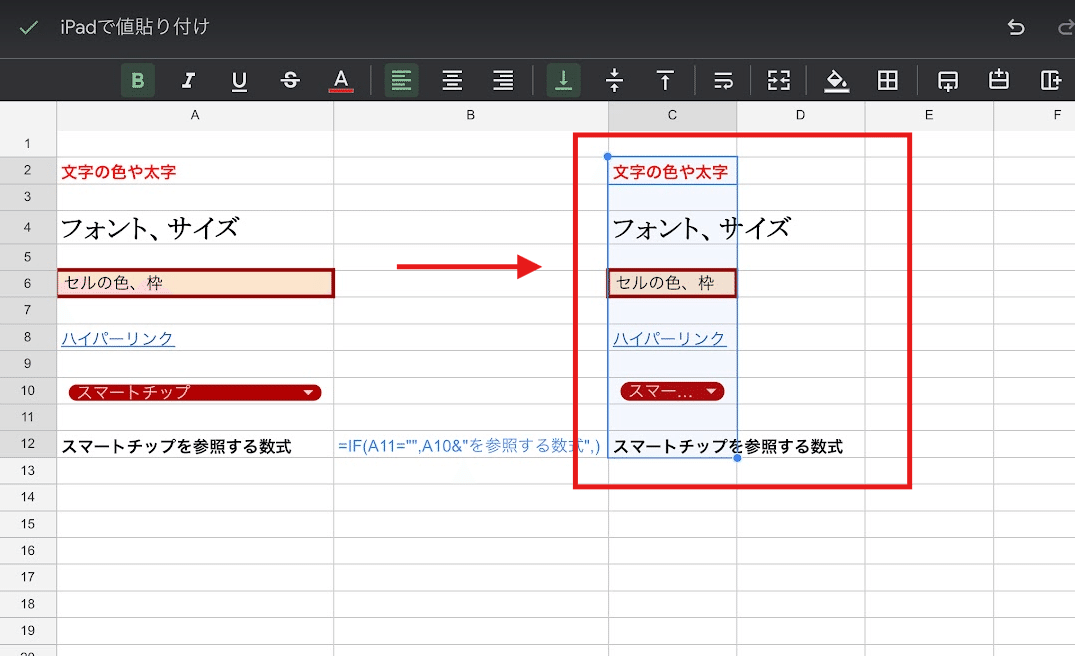Toggle strikethrough formatting
Viewport: 1075px width, 656px height.
290,80
